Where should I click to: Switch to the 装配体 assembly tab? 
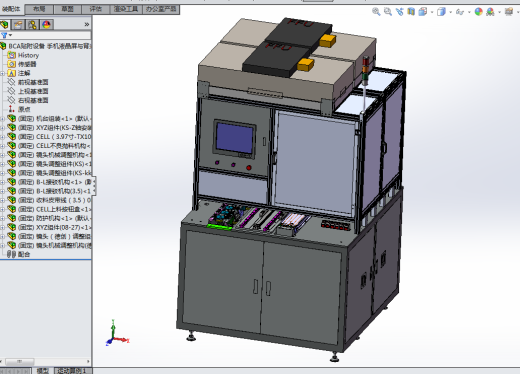[12, 9]
